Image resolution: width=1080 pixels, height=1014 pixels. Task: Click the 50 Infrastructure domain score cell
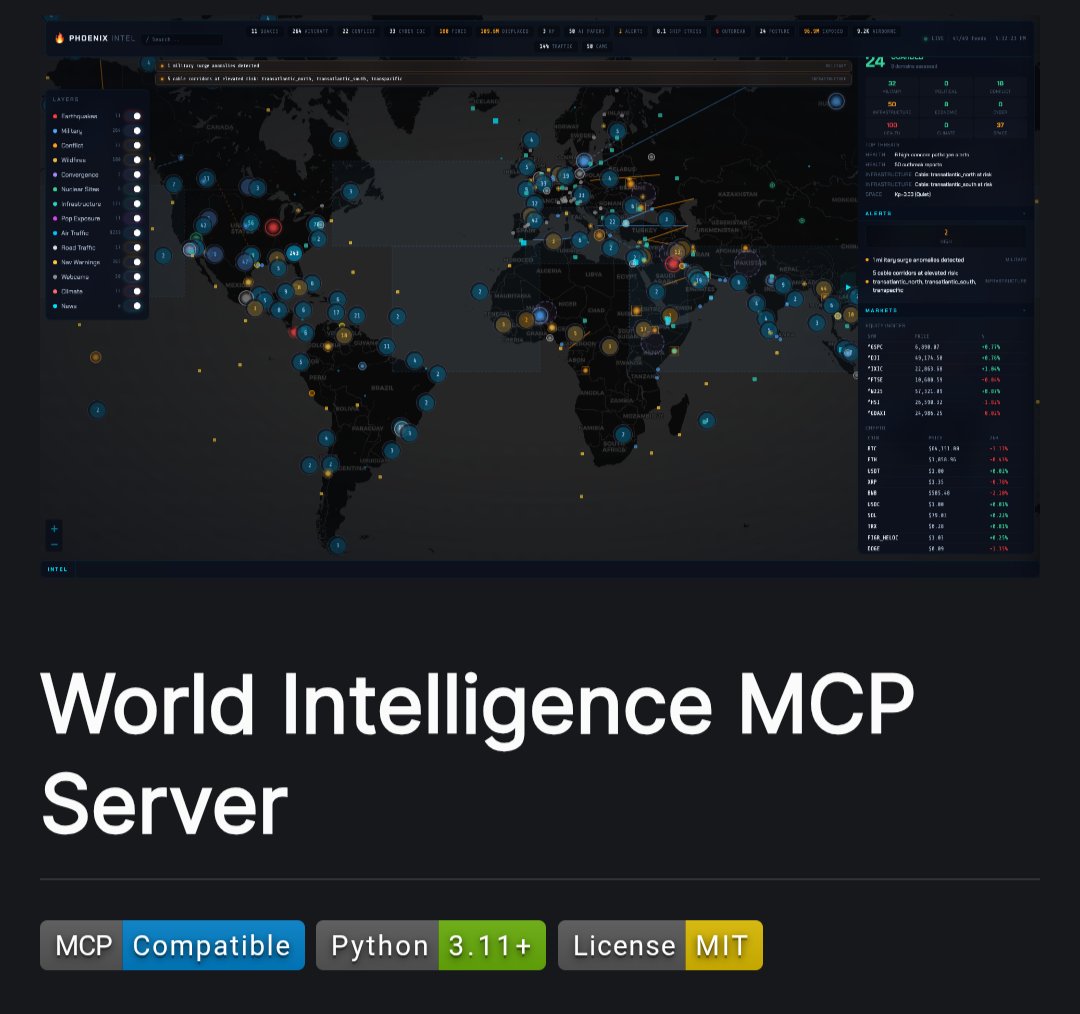click(x=892, y=107)
